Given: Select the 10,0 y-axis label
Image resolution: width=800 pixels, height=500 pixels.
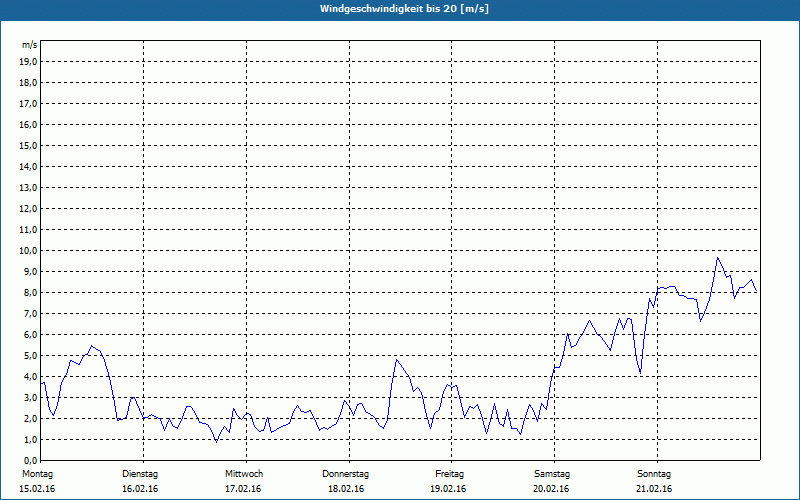Looking at the screenshot, I should click(28, 251).
